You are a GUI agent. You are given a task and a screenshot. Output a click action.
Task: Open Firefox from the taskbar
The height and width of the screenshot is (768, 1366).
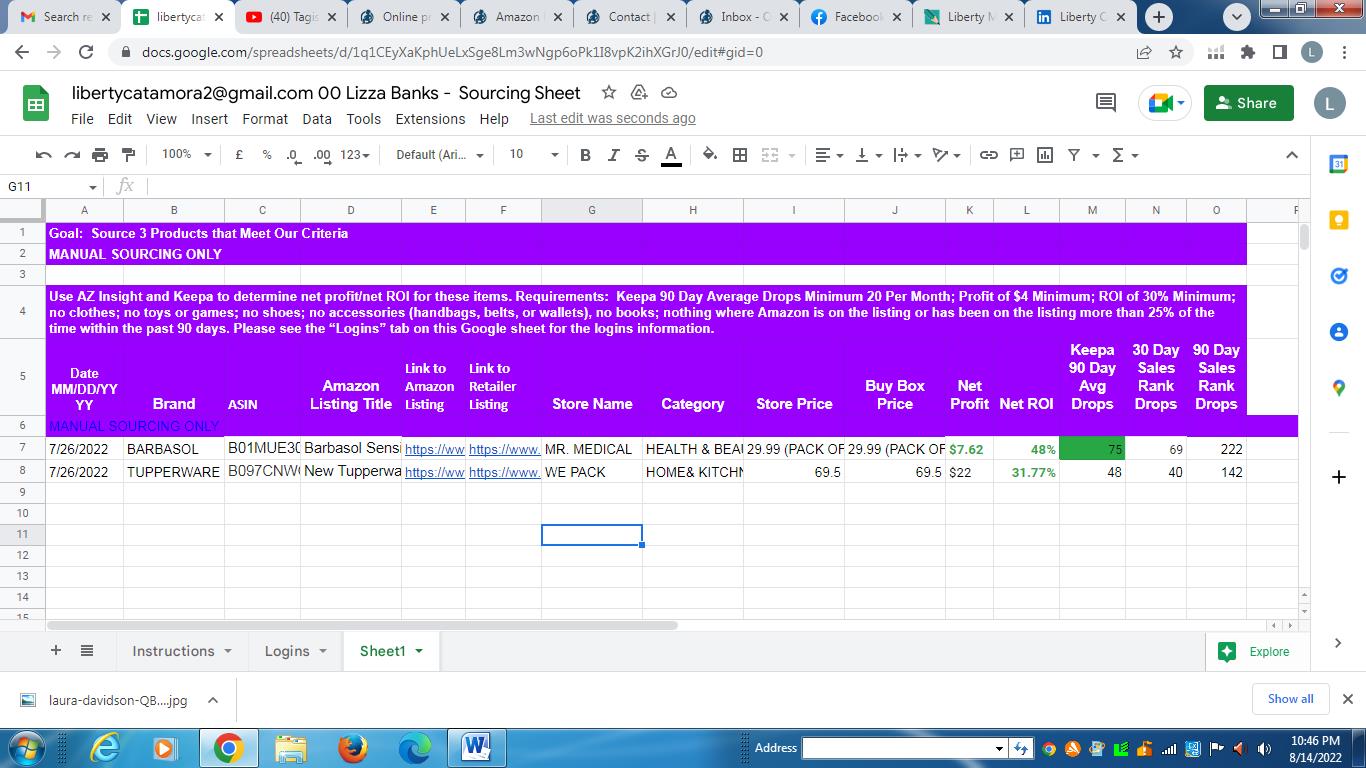pyautogui.click(x=352, y=748)
